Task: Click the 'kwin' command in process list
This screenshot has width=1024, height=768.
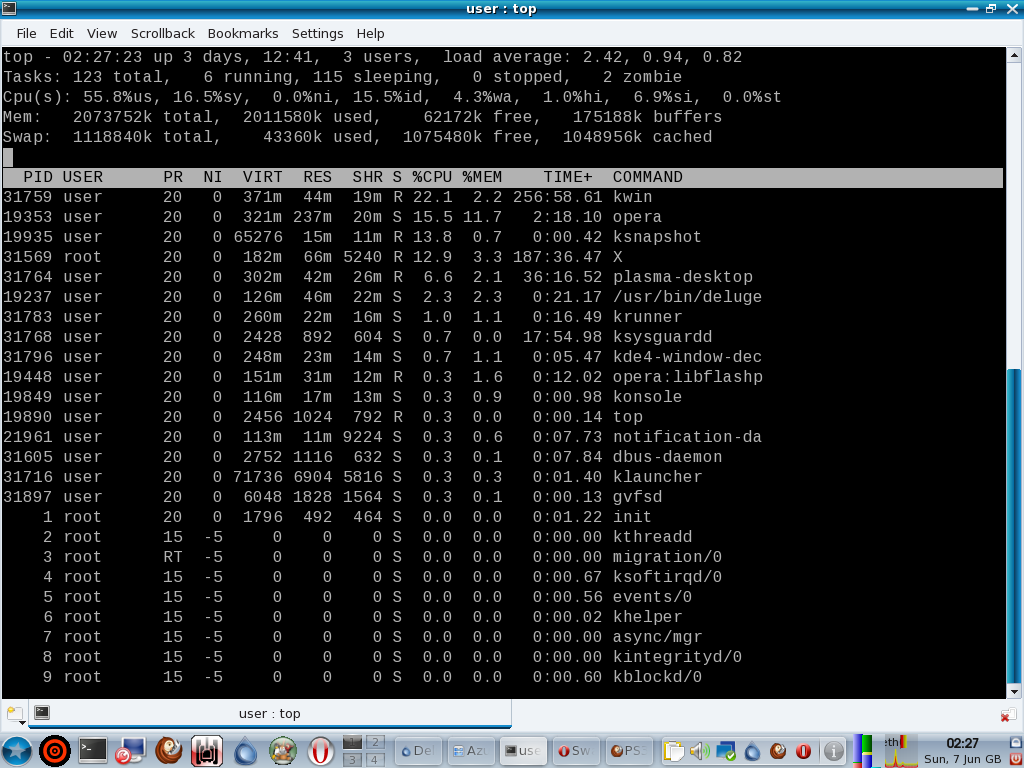Action: pos(632,197)
